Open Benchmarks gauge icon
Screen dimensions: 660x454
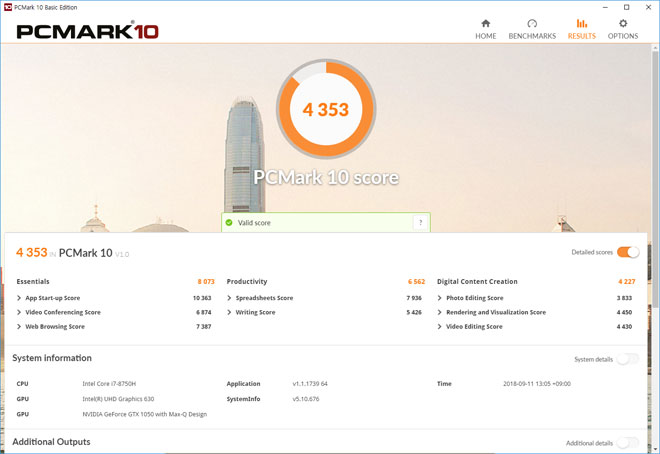tap(532, 23)
